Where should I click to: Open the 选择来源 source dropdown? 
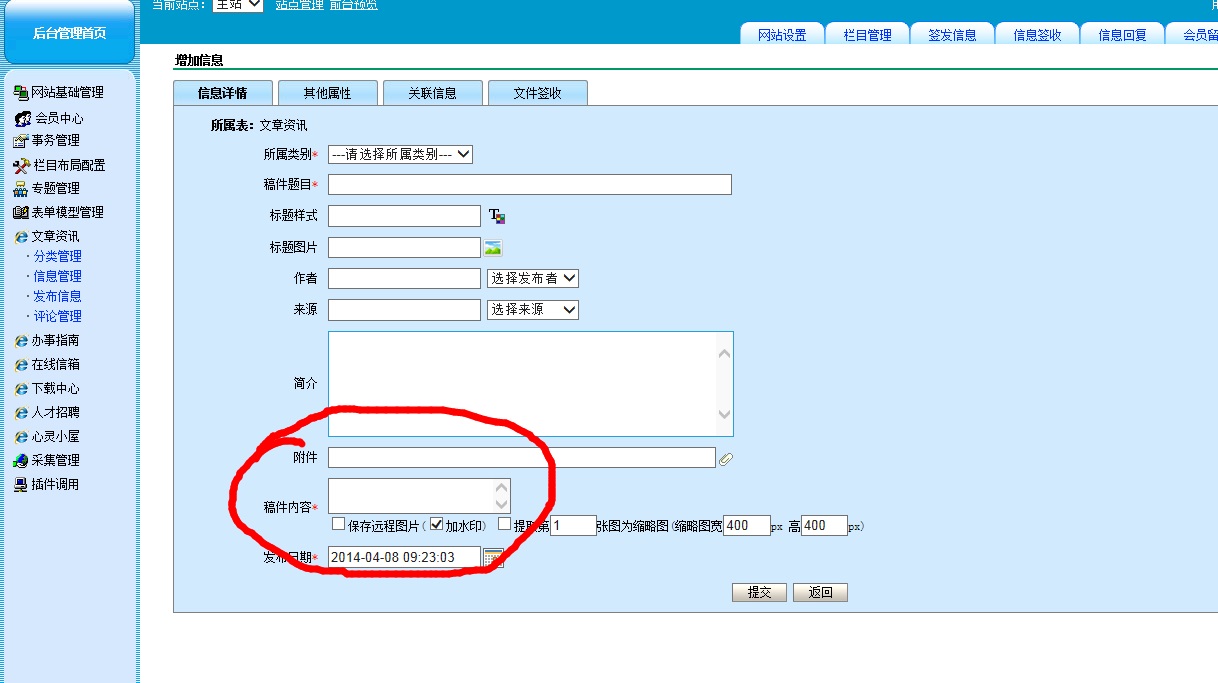click(532, 310)
